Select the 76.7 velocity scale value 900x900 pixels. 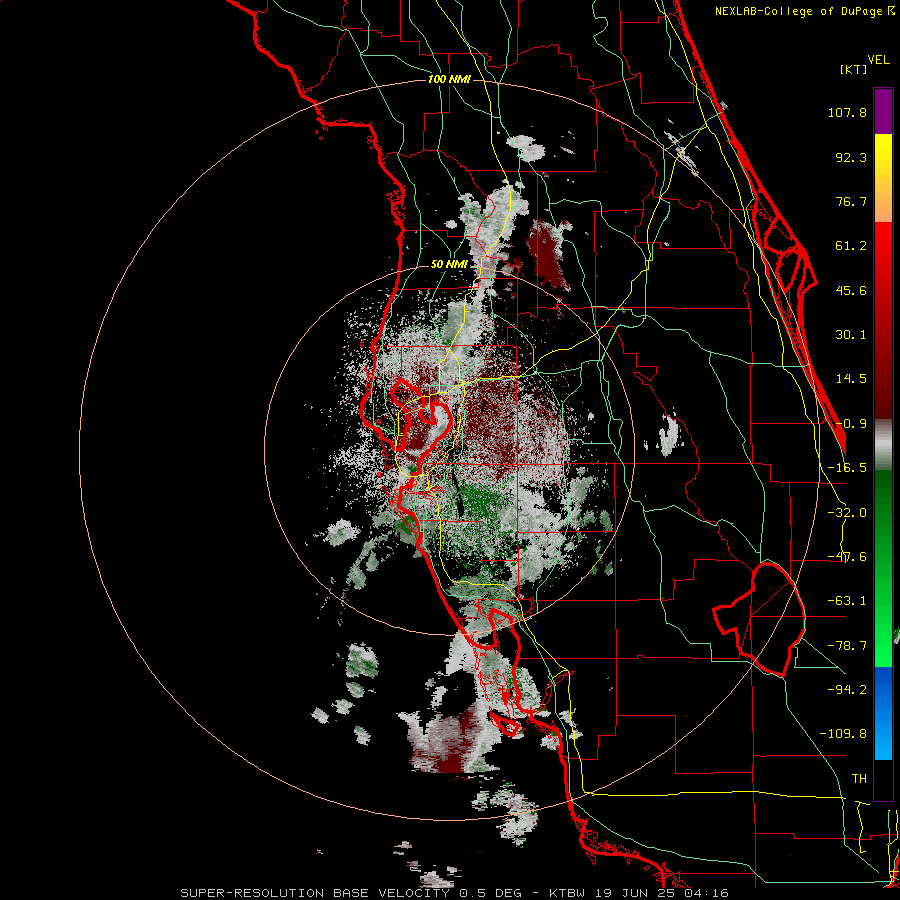[x=851, y=201]
